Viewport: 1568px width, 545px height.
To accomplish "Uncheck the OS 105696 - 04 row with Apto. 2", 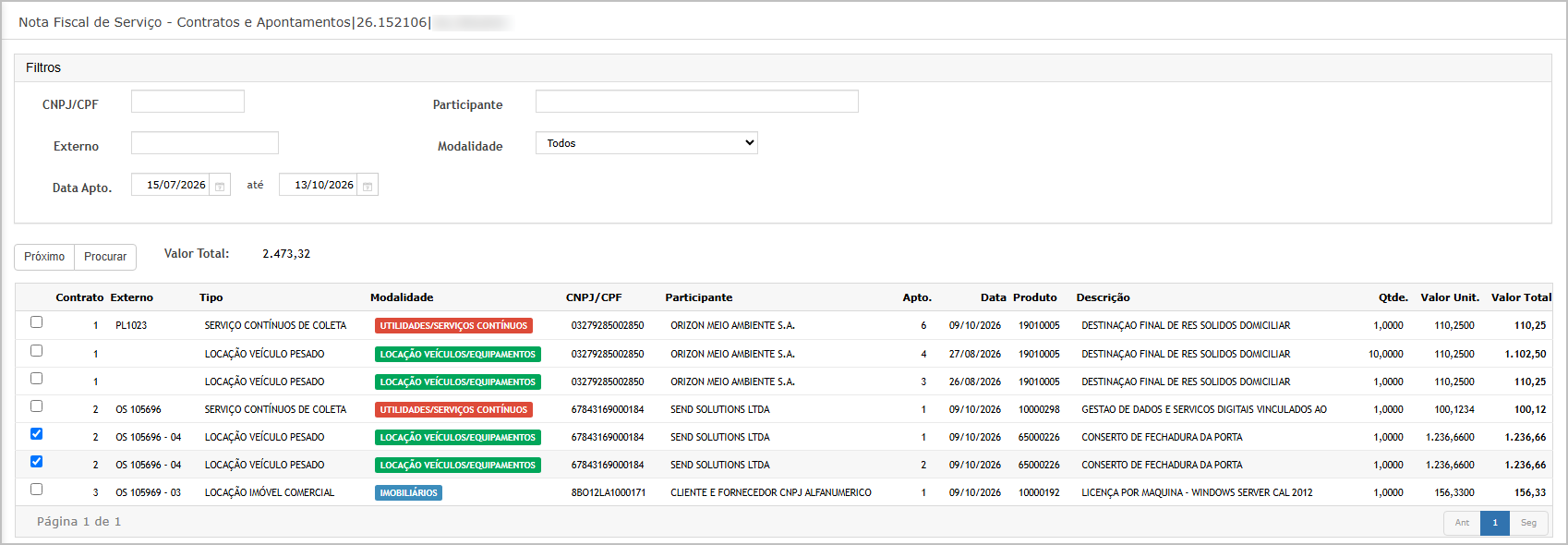I will (36, 462).
